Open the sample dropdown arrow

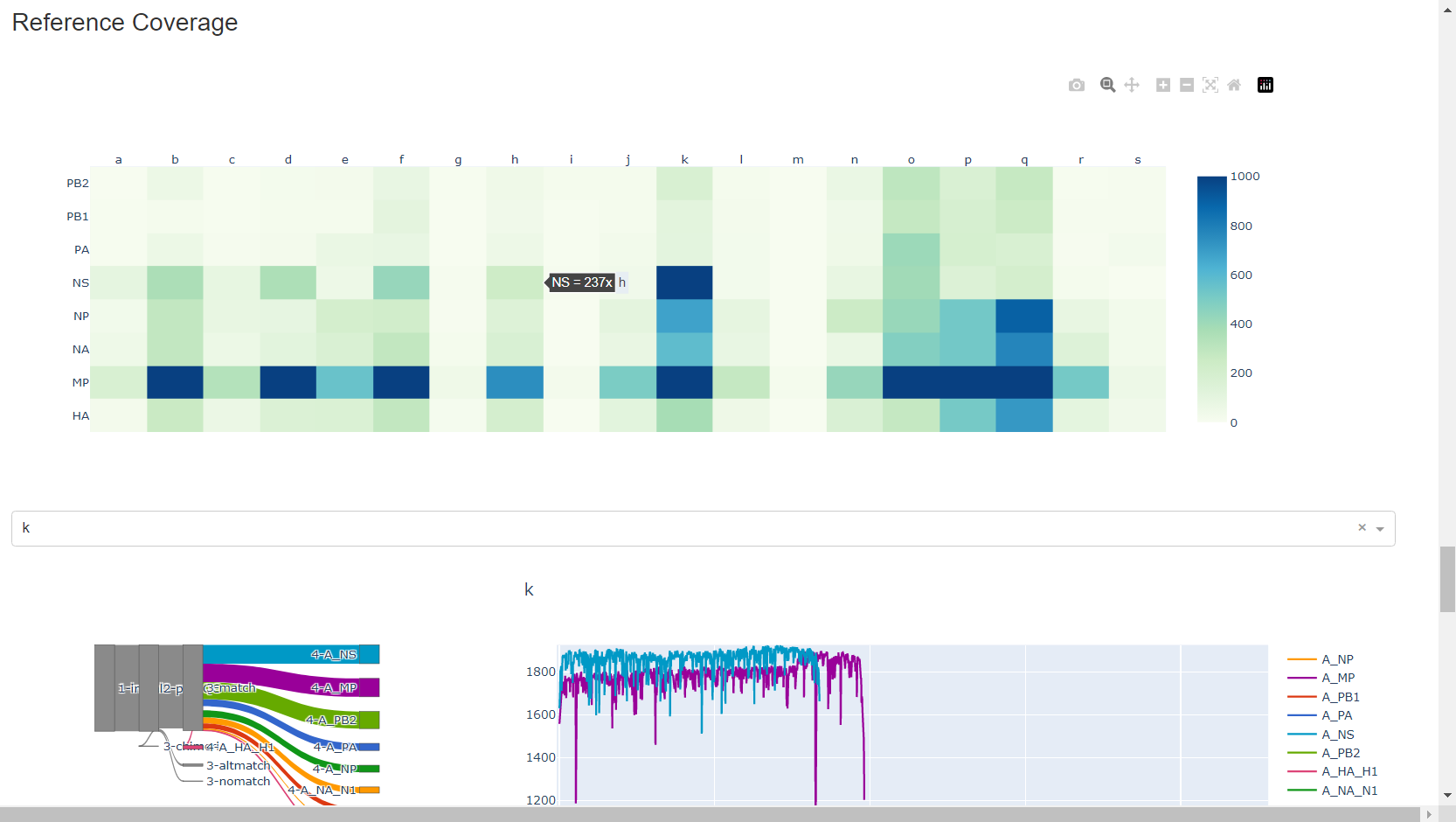(x=1380, y=529)
